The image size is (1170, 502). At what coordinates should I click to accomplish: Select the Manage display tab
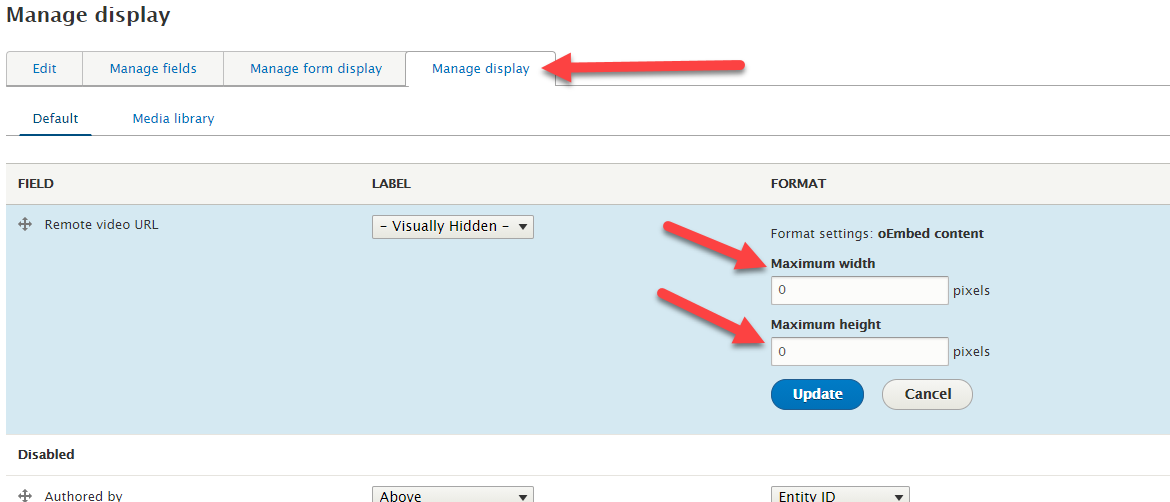tap(481, 69)
